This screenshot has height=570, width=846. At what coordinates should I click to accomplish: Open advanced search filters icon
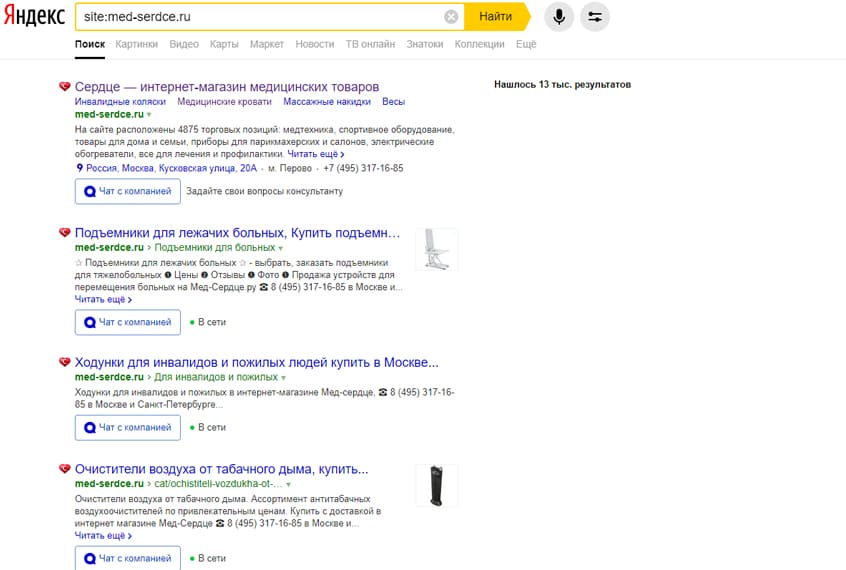point(595,17)
